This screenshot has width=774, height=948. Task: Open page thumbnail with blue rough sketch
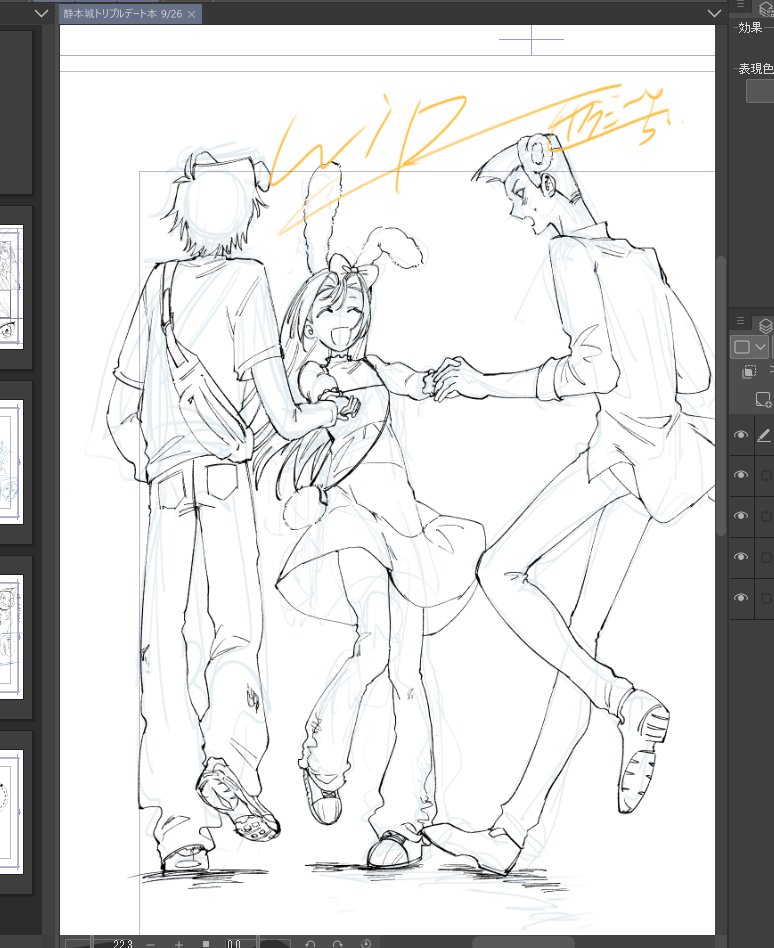point(11,462)
